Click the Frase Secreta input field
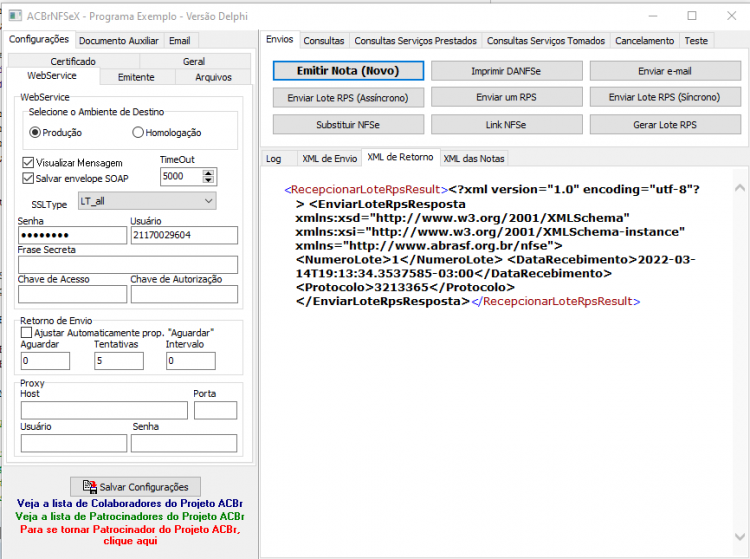This screenshot has width=750, height=559. click(x=128, y=264)
